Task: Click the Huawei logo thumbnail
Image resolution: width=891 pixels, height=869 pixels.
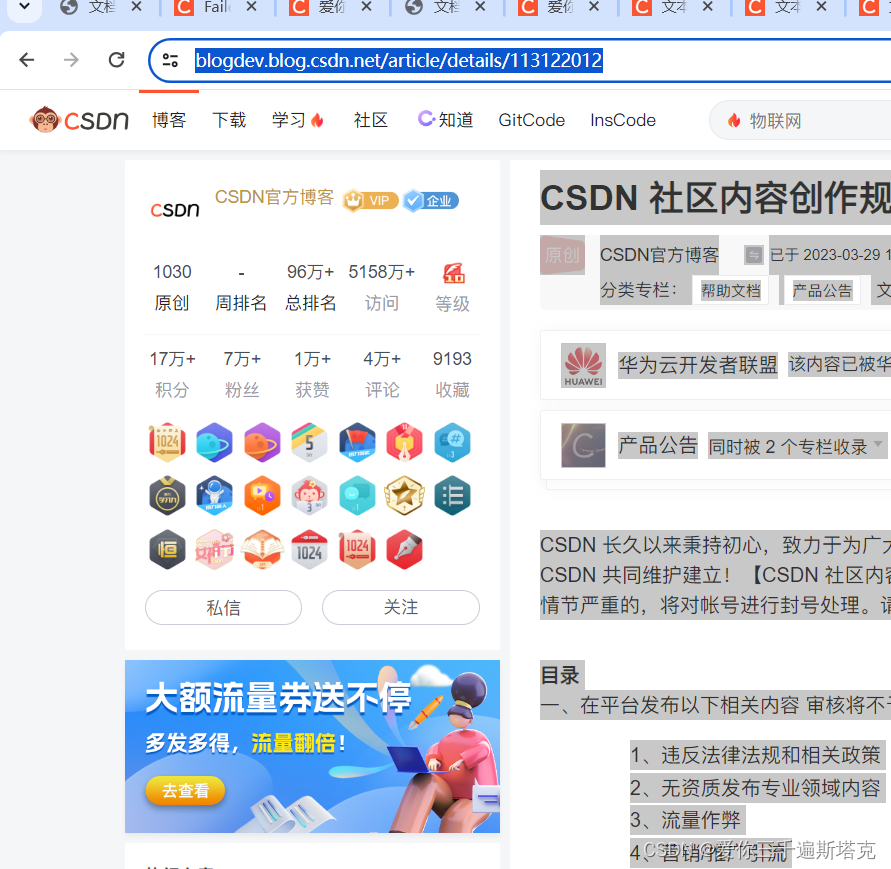Action: point(583,365)
